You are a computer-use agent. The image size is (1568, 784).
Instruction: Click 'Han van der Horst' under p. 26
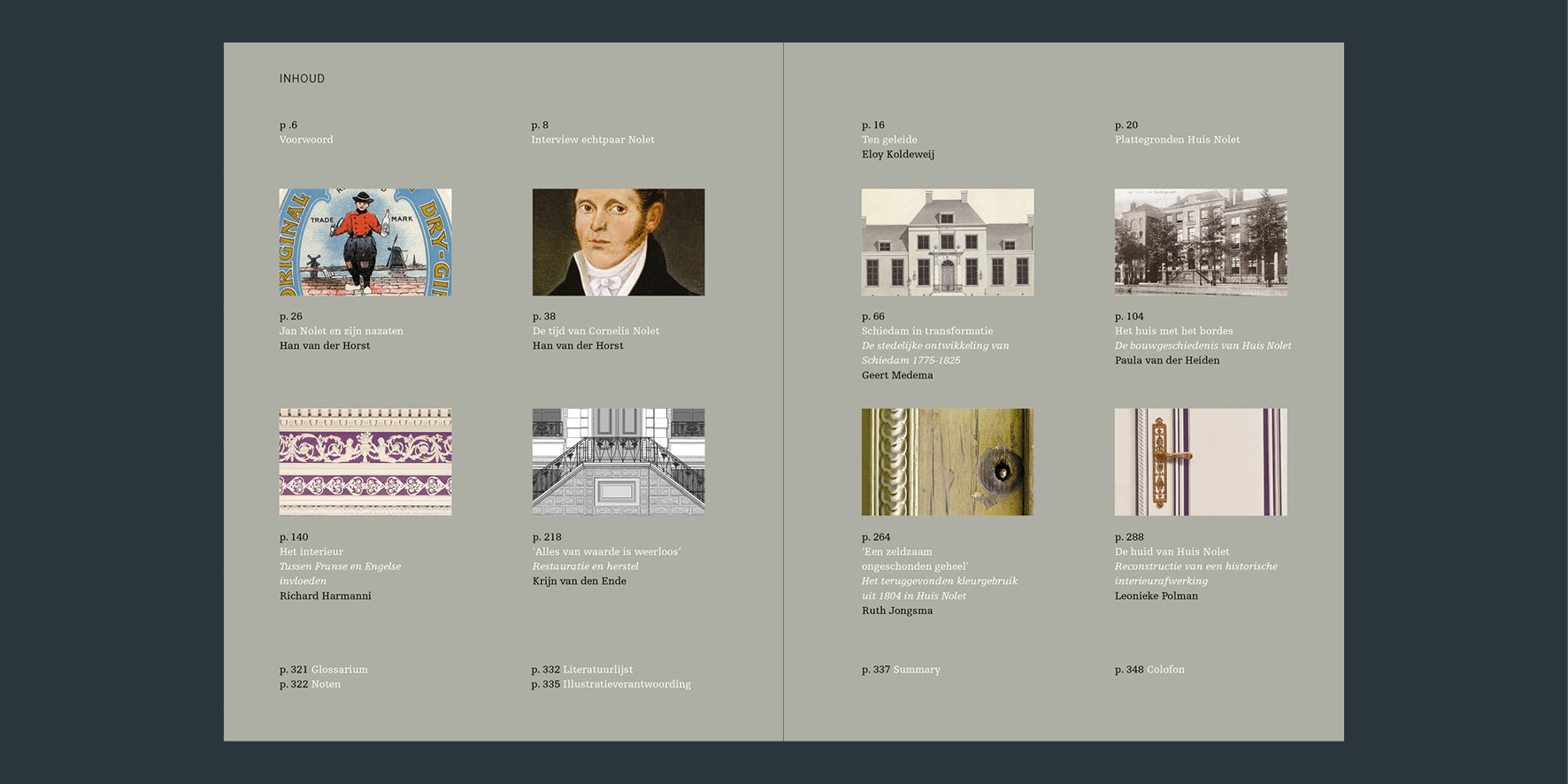click(325, 346)
